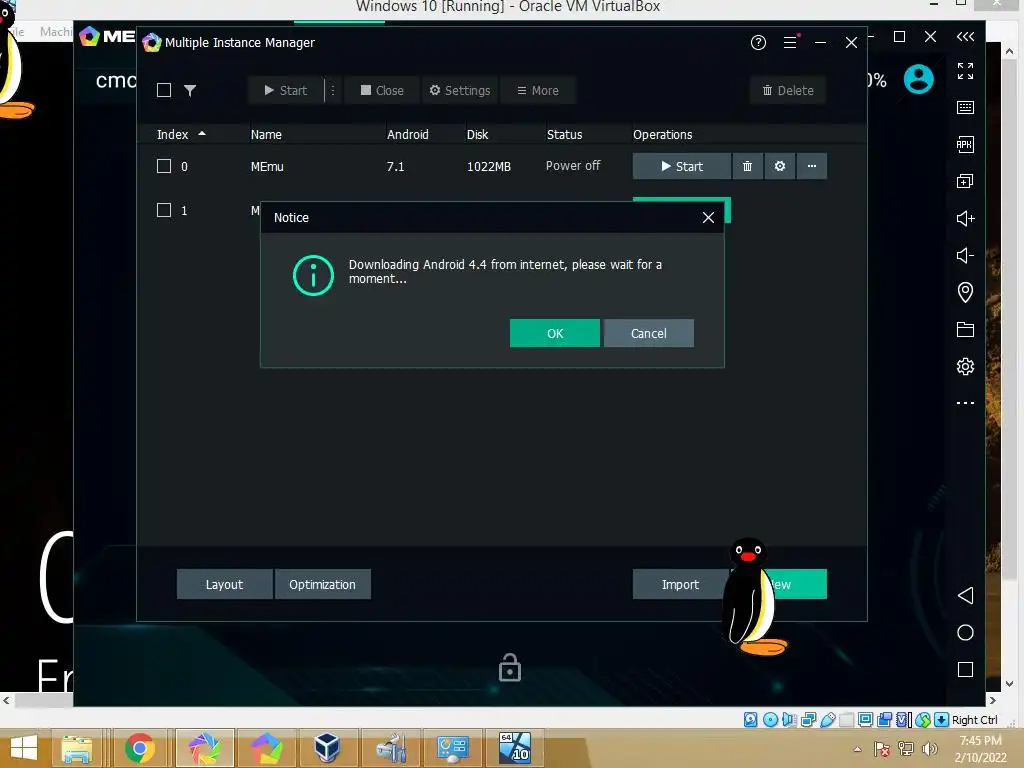Click the APK install icon
1024x768 pixels.
(x=965, y=144)
